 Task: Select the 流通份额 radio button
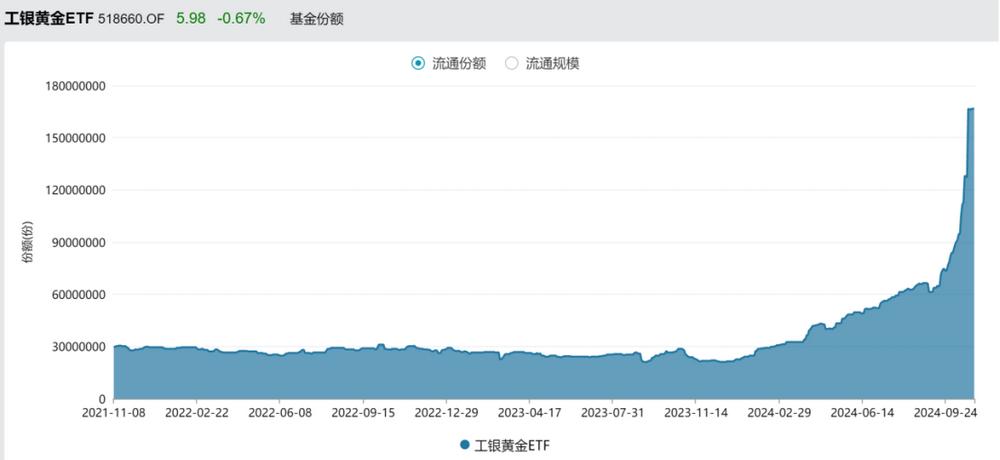click(418, 63)
